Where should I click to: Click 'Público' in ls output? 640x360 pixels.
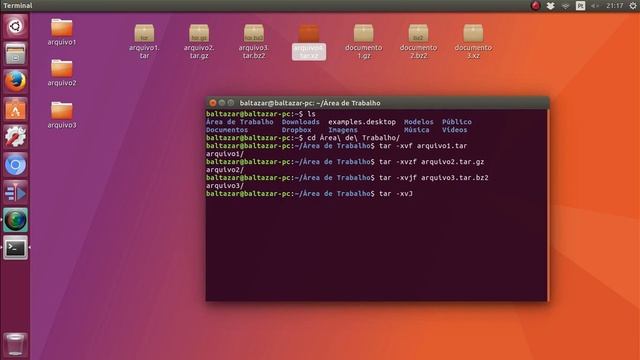(457, 122)
